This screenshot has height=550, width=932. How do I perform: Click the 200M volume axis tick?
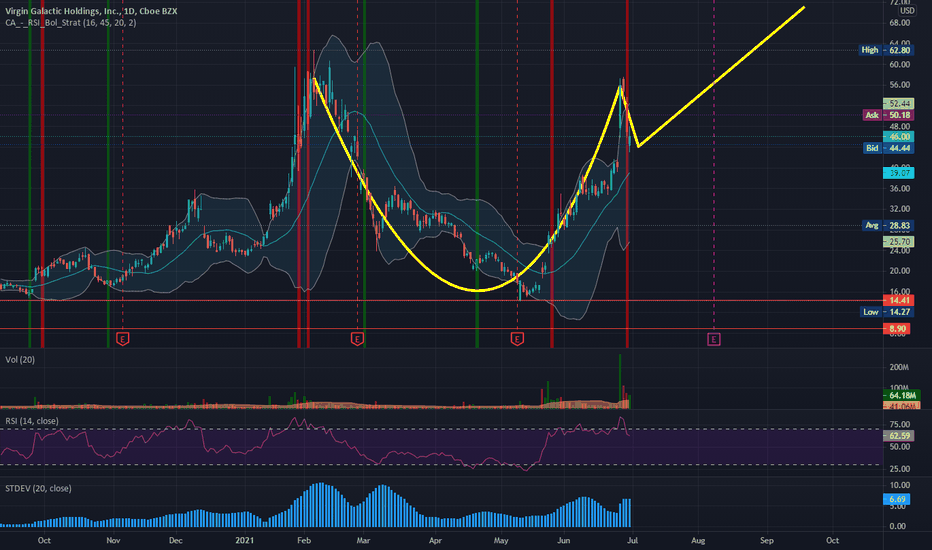899,367
